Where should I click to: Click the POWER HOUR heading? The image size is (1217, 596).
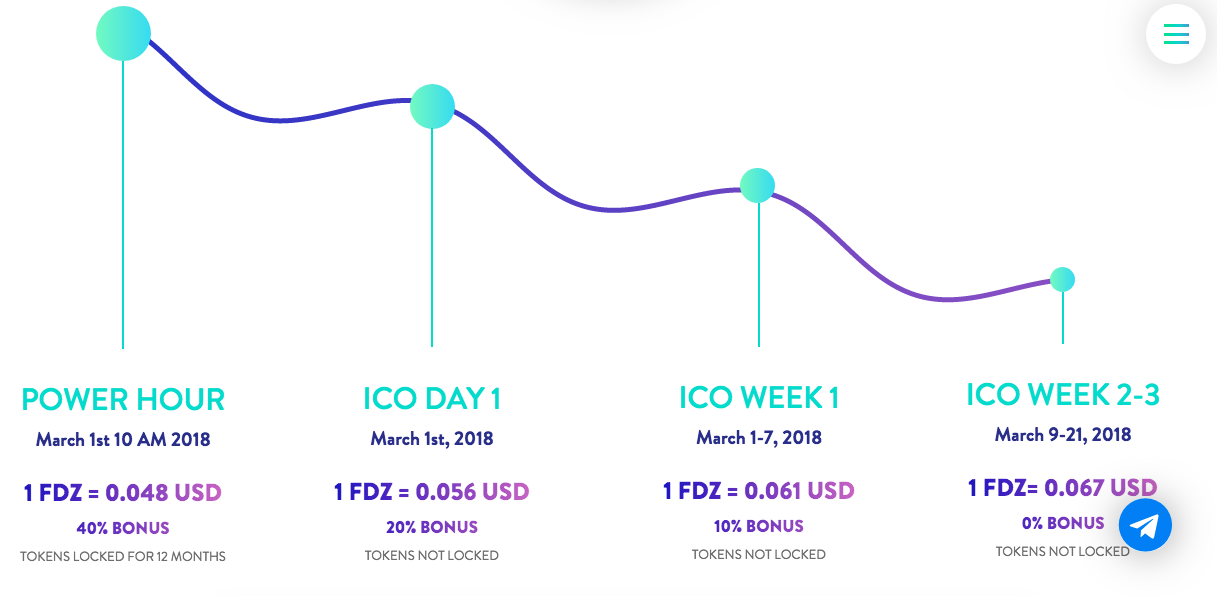click(x=123, y=399)
